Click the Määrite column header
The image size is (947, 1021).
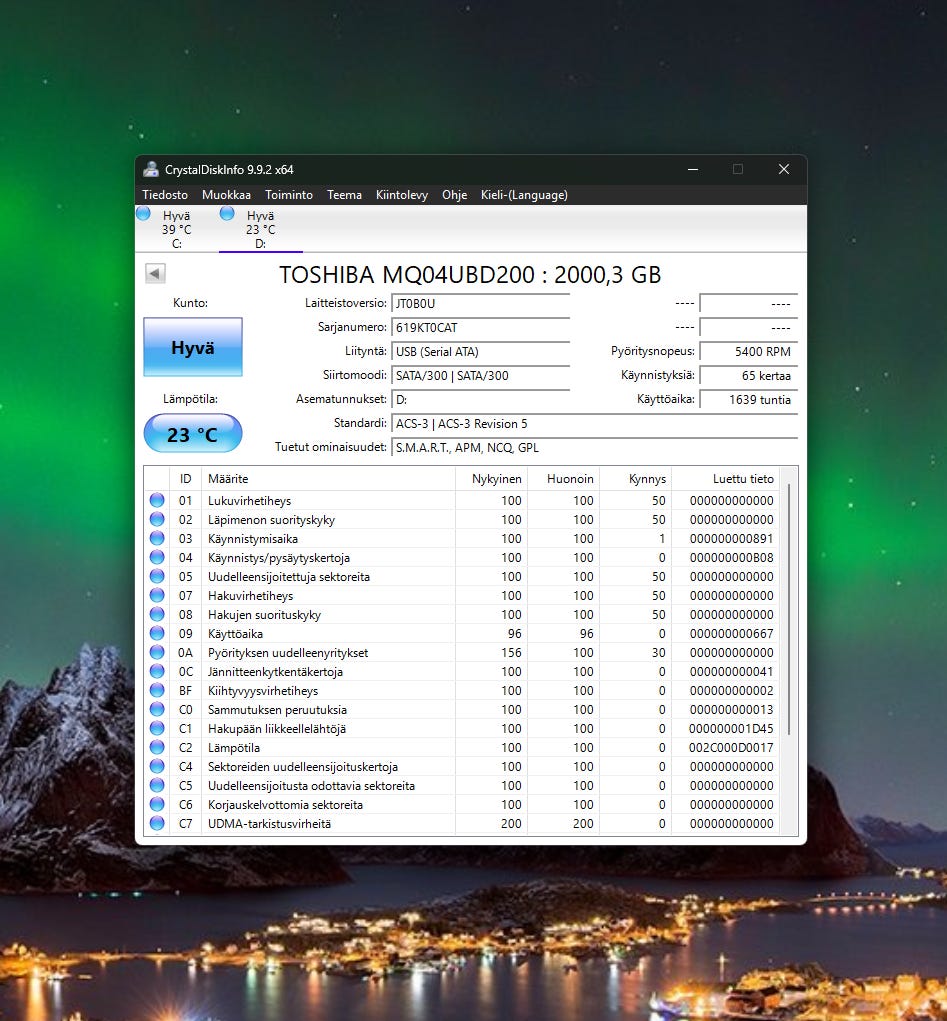tap(328, 479)
